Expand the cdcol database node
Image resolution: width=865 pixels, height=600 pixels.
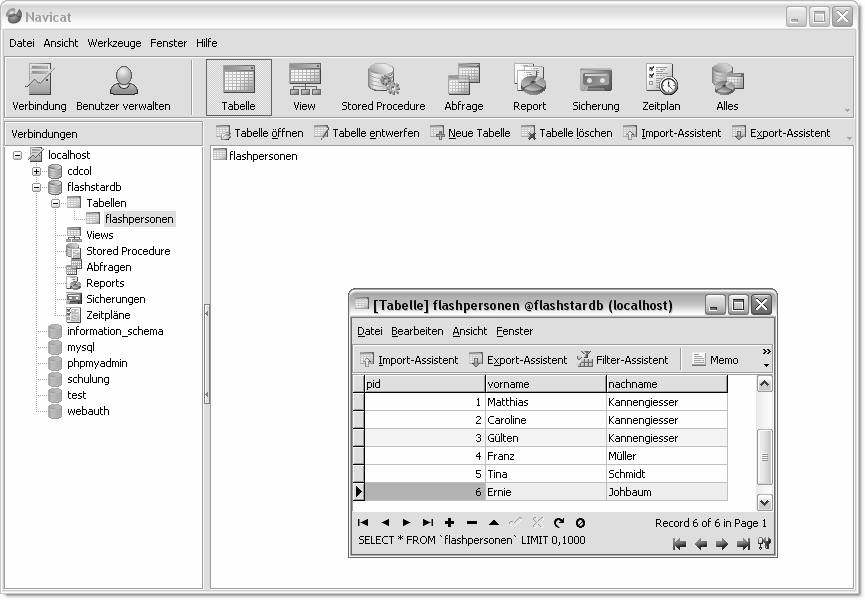(36, 171)
